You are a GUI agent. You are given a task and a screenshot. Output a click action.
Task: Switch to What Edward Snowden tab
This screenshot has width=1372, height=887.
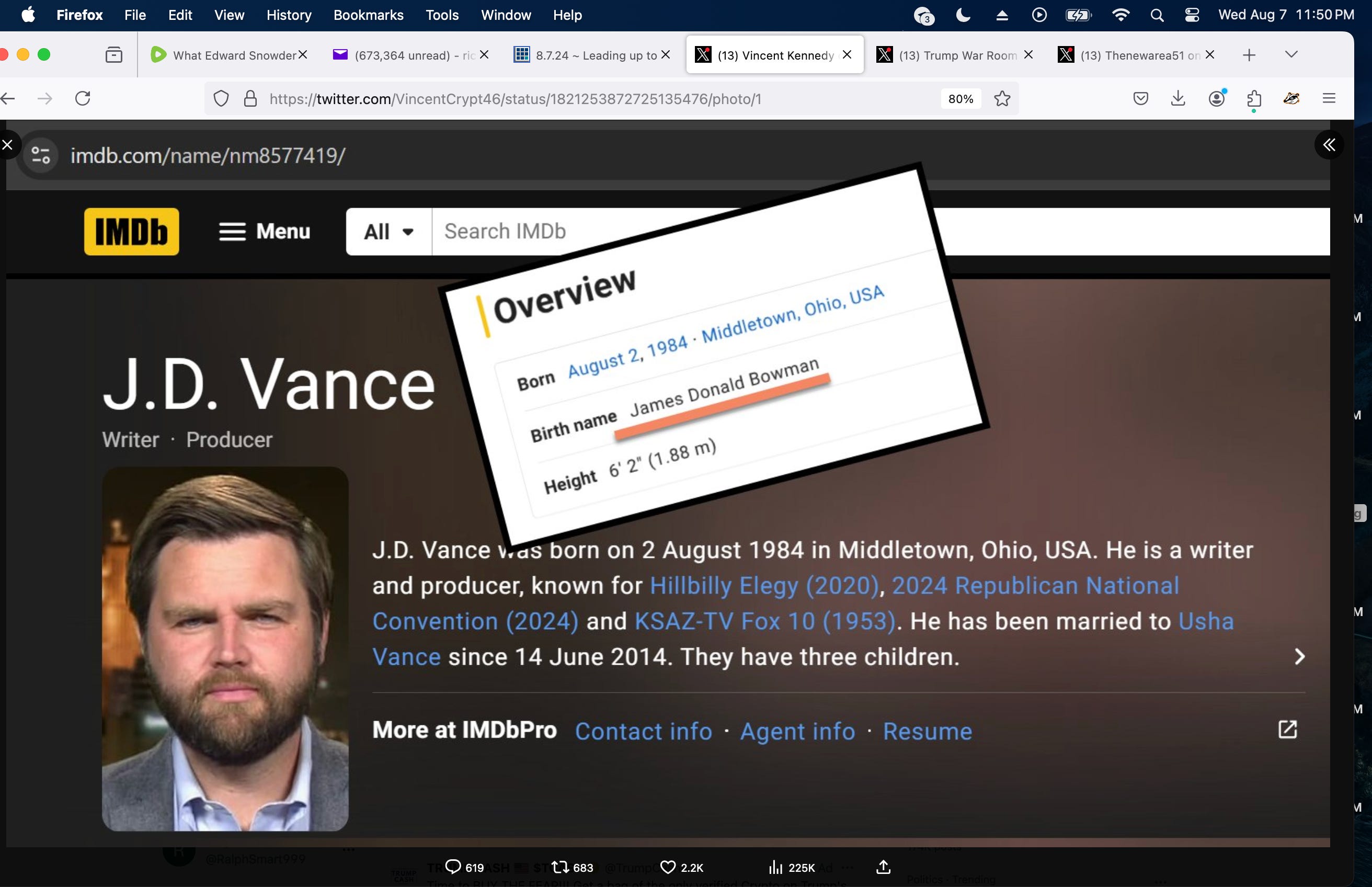click(x=228, y=55)
